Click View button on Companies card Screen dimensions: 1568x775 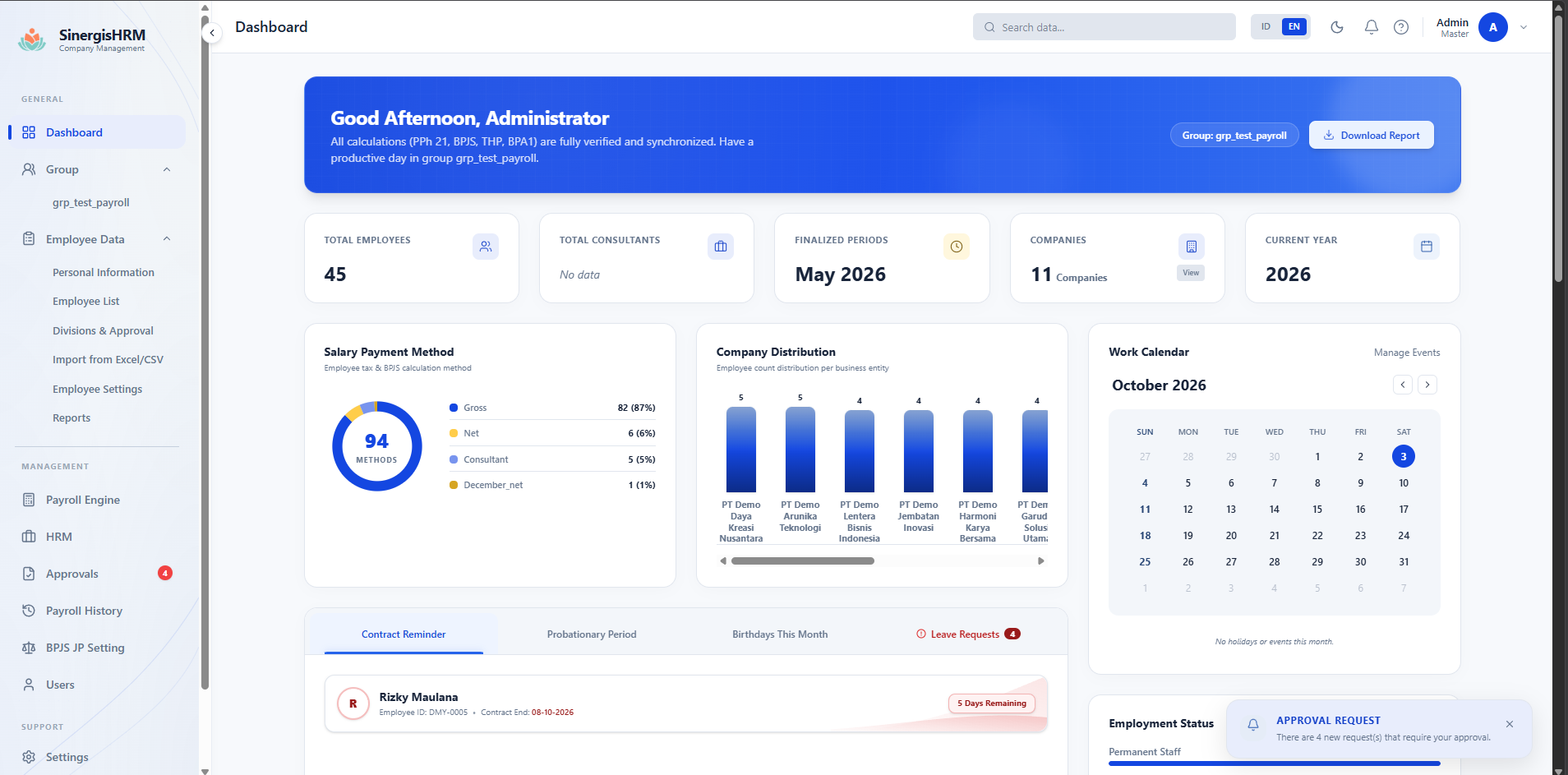point(1191,273)
